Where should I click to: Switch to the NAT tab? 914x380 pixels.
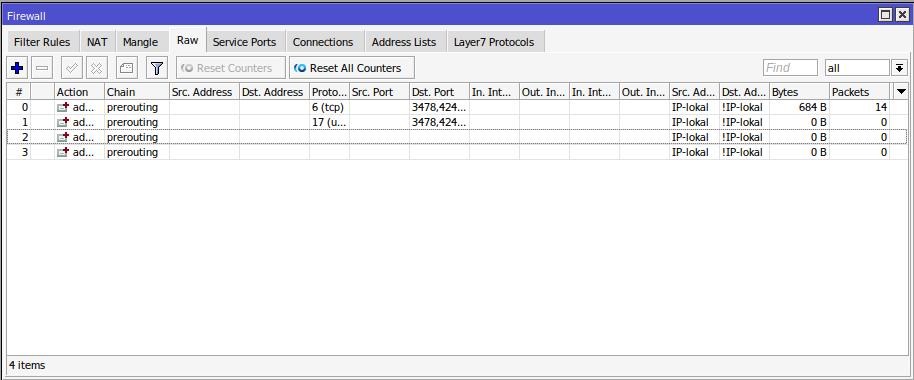tap(97, 43)
